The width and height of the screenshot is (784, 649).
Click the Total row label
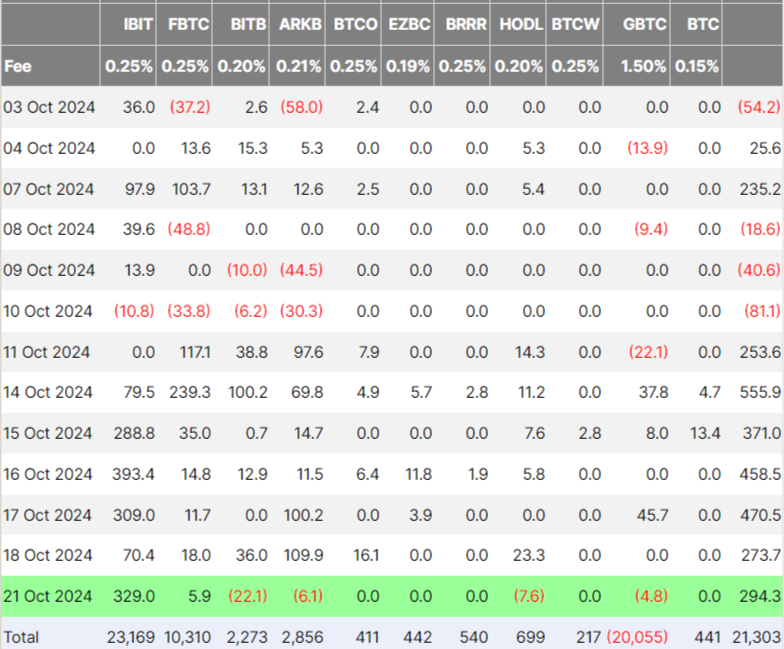click(23, 636)
